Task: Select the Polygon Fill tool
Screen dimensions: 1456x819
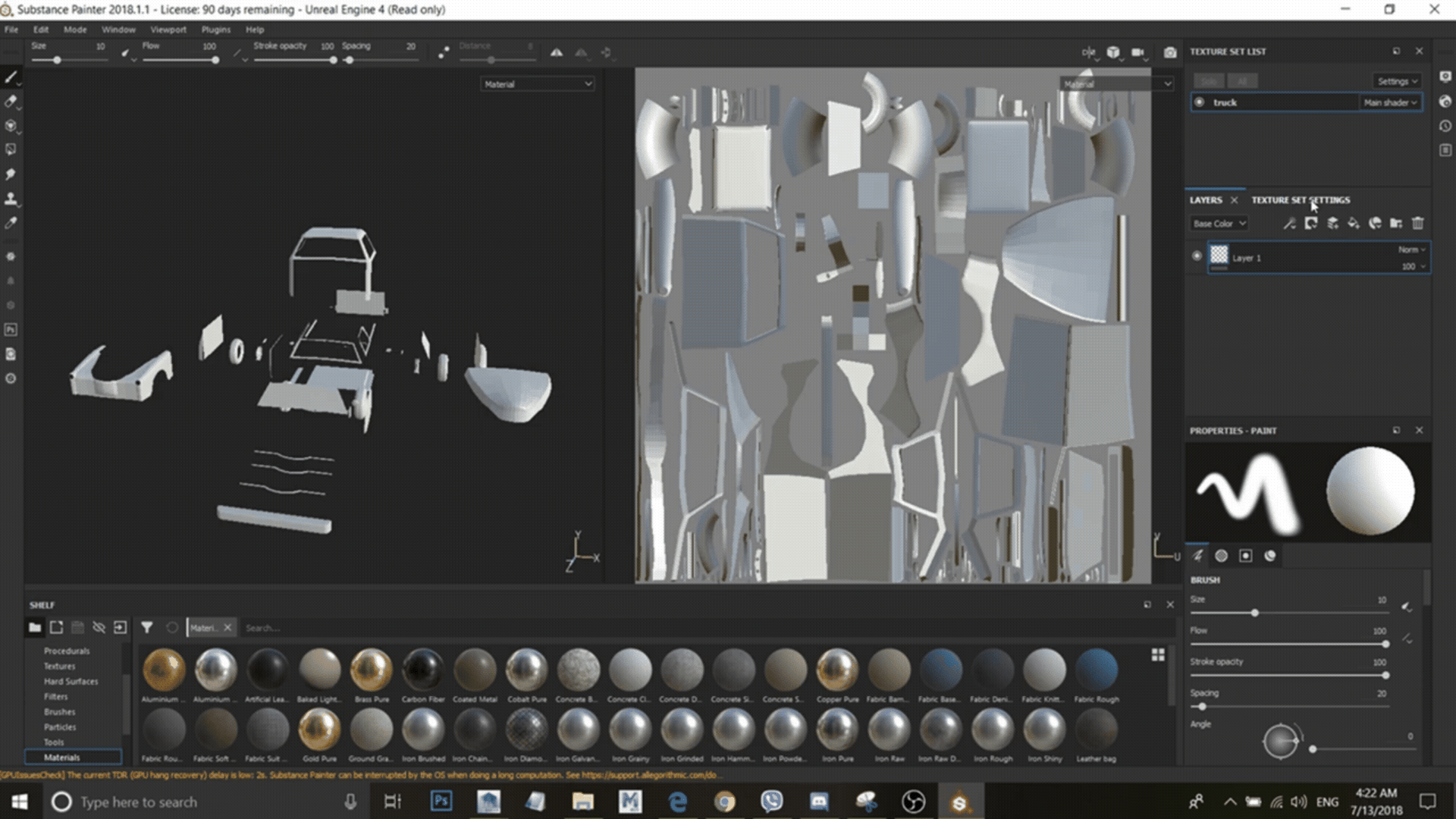Action: [11, 150]
